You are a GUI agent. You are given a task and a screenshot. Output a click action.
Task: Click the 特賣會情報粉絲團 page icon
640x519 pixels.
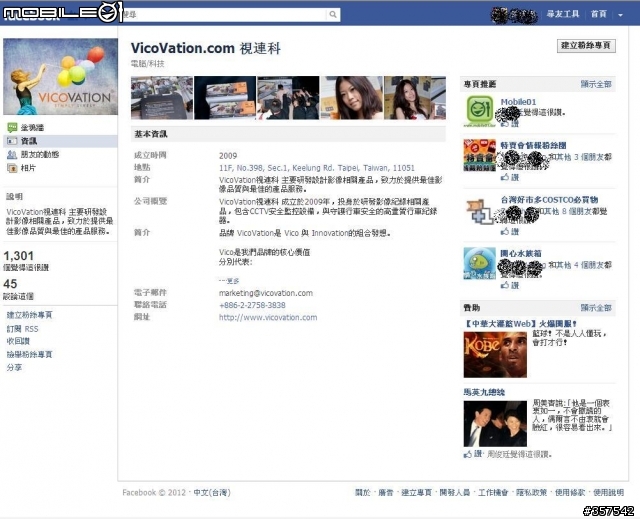pyautogui.click(x=480, y=155)
